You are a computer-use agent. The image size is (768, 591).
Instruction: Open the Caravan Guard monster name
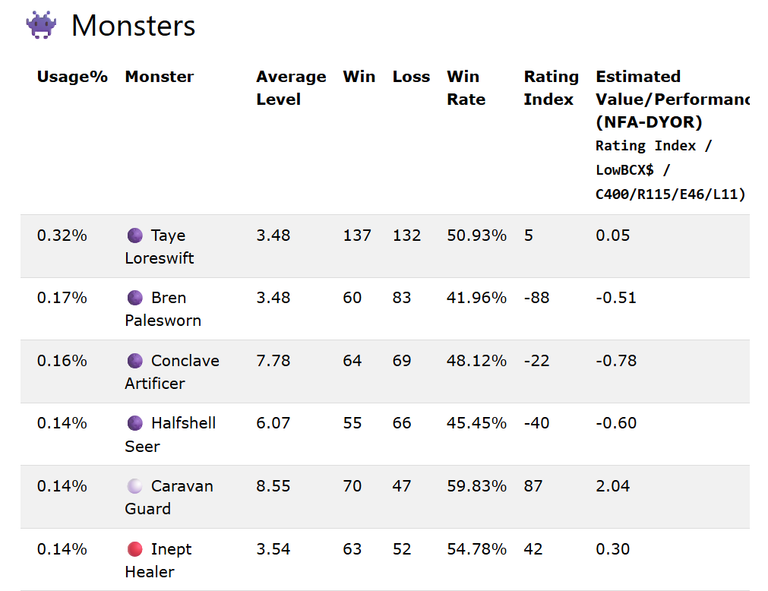tap(169, 497)
